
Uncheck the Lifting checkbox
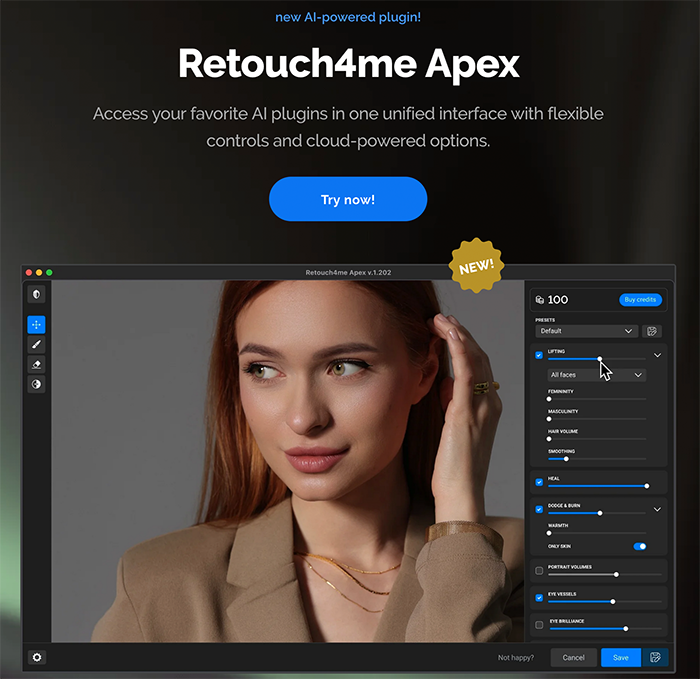[539, 355]
